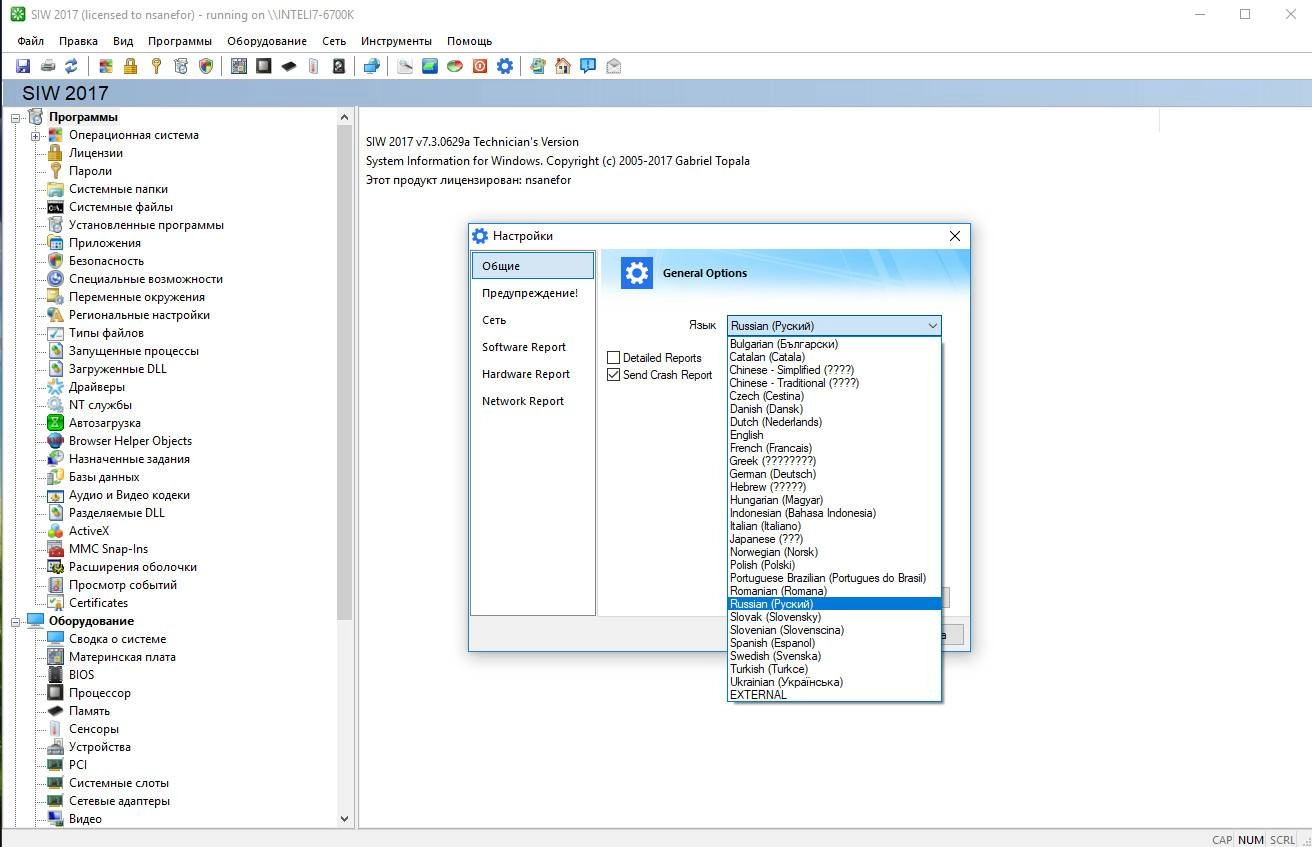
Task: Click the Print icon in the toolbar
Action: pos(47,66)
